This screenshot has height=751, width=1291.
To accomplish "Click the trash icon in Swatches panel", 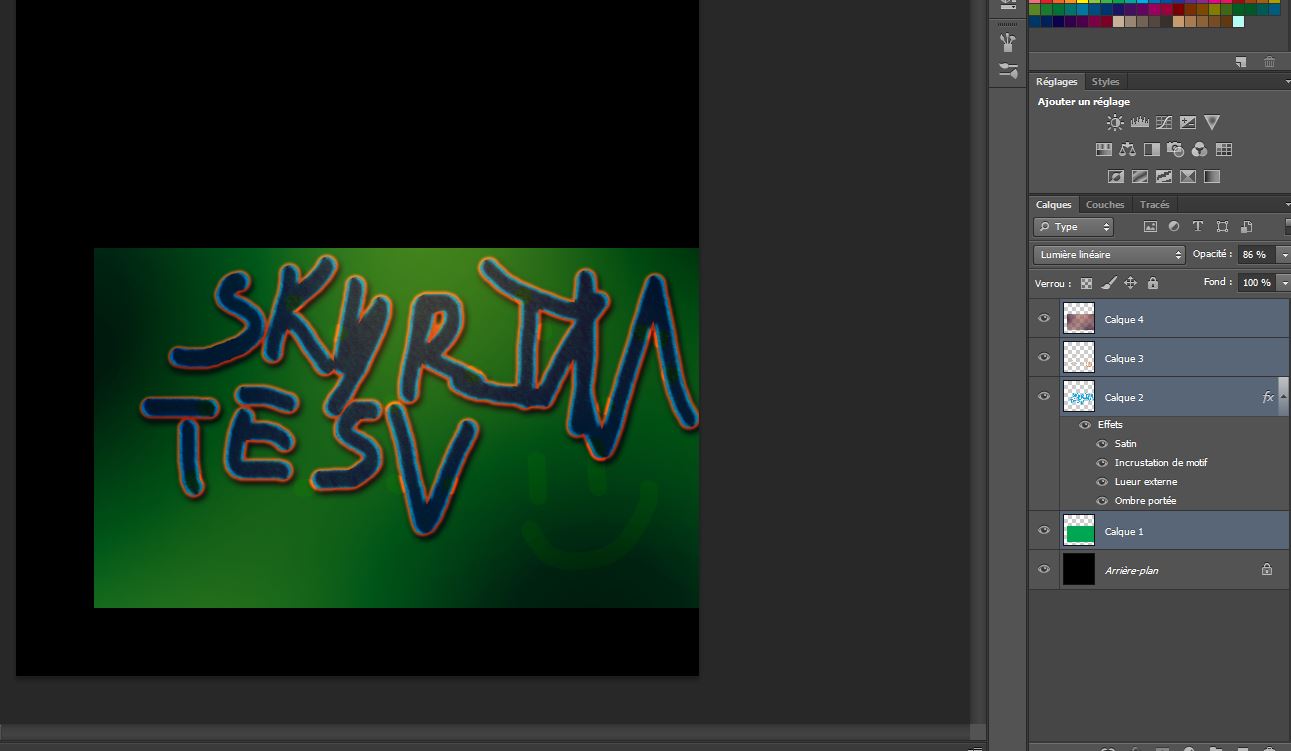I will point(1269,62).
